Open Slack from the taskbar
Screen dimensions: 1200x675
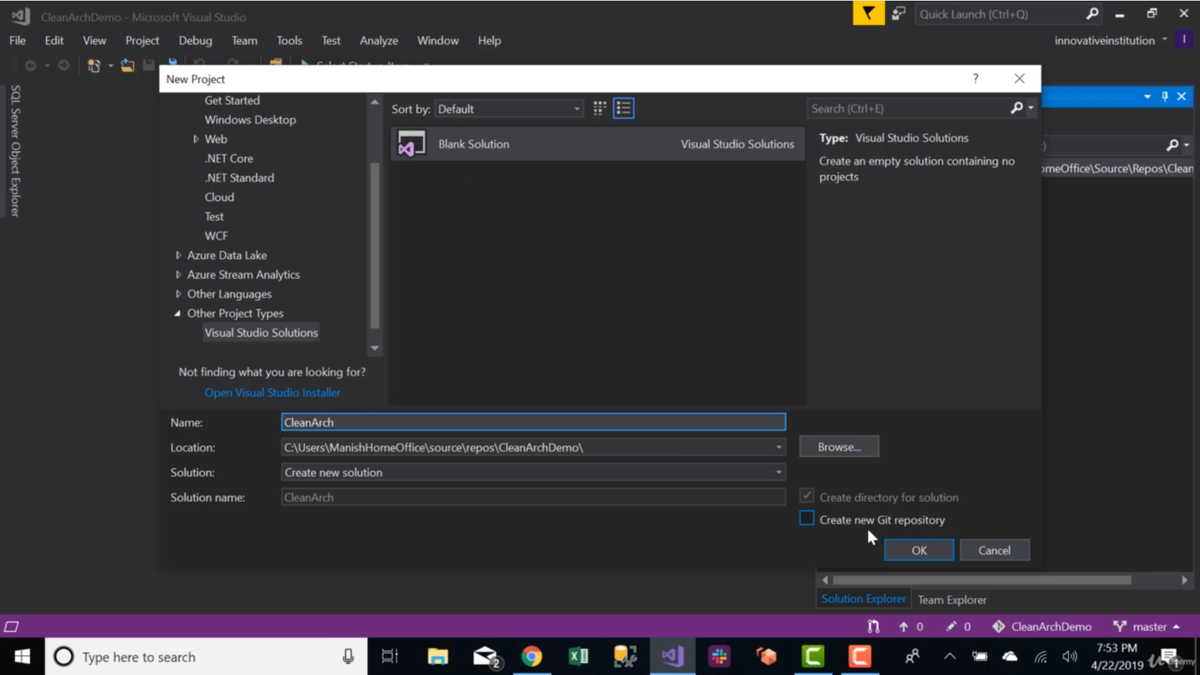[719, 657]
